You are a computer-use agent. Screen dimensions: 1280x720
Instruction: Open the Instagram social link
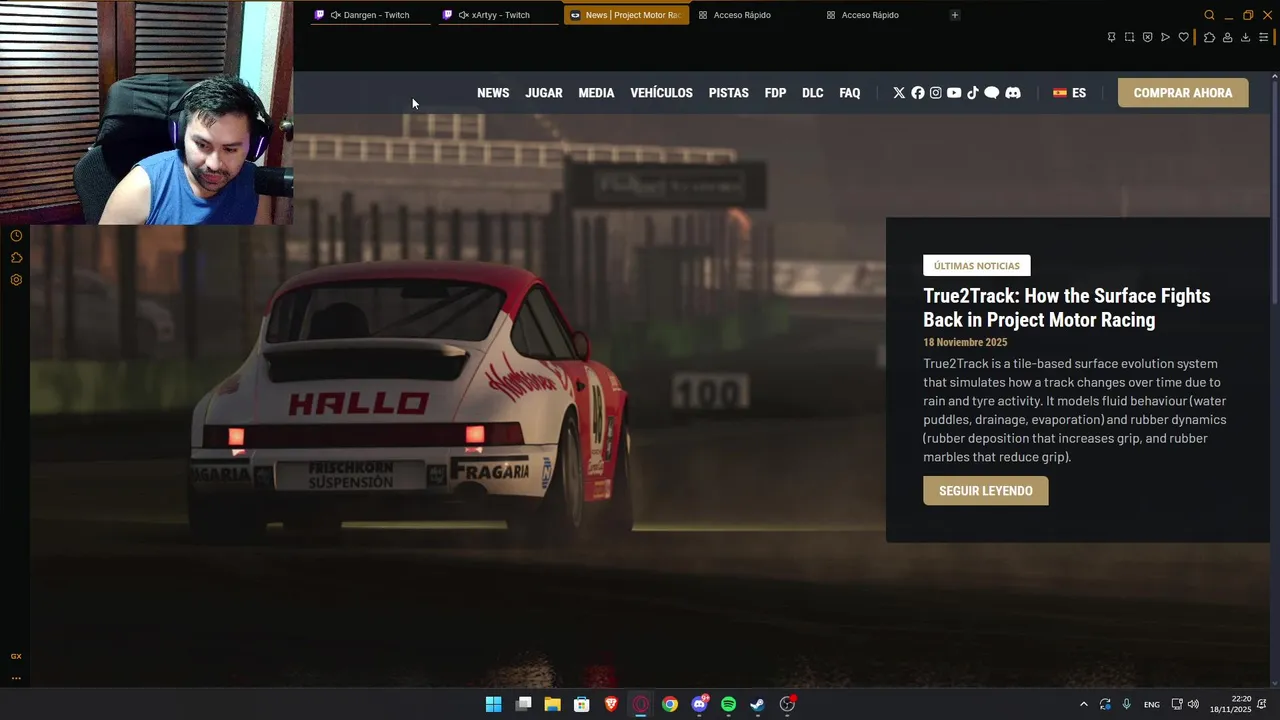tap(936, 93)
